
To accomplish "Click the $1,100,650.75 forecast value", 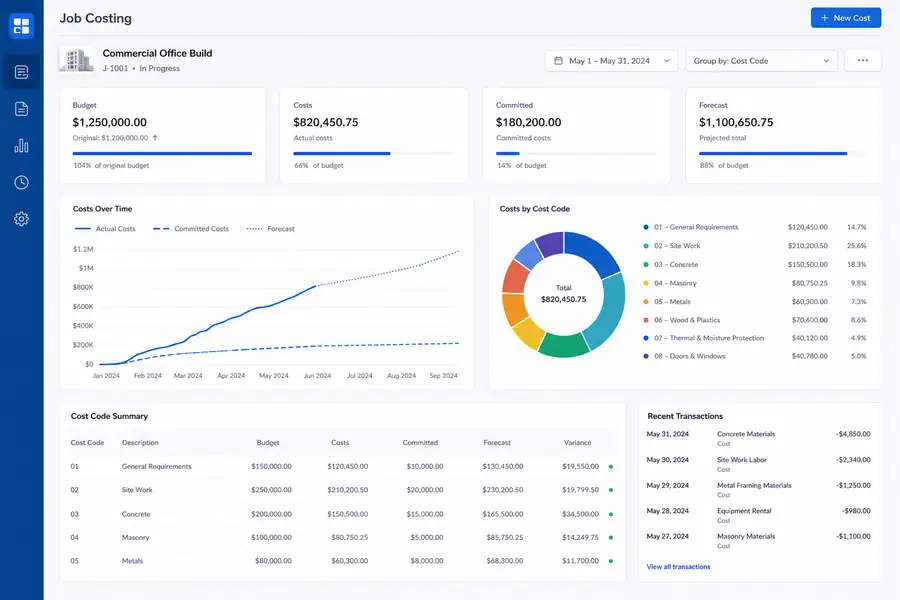I will [x=736, y=122].
